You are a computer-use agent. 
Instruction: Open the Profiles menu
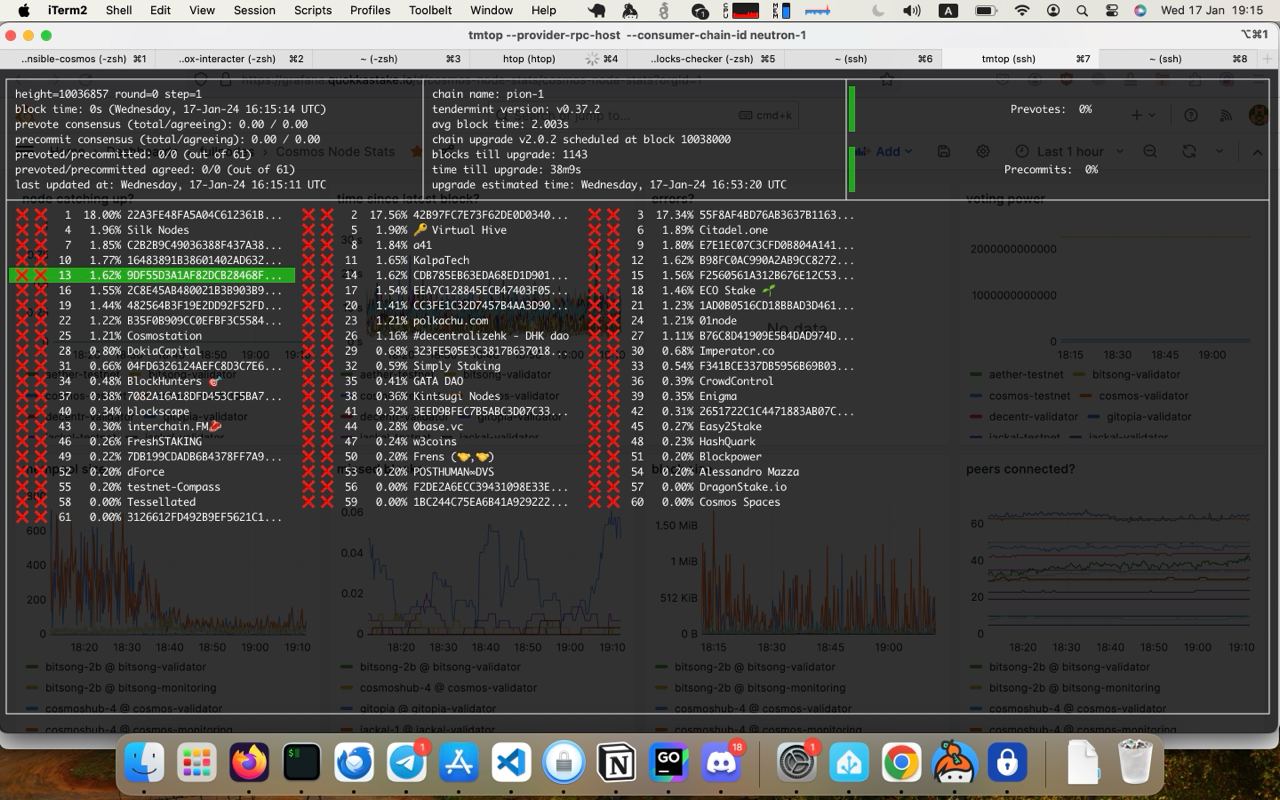tap(370, 10)
